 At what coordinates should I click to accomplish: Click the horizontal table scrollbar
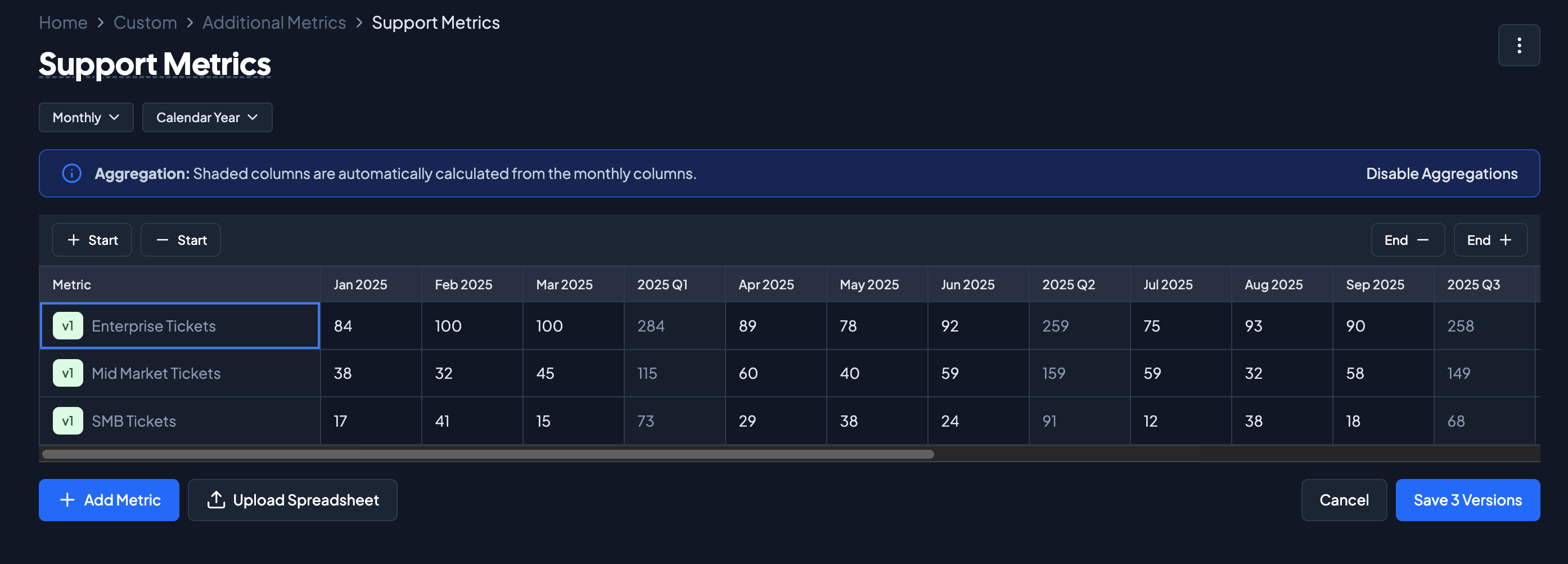point(487,454)
